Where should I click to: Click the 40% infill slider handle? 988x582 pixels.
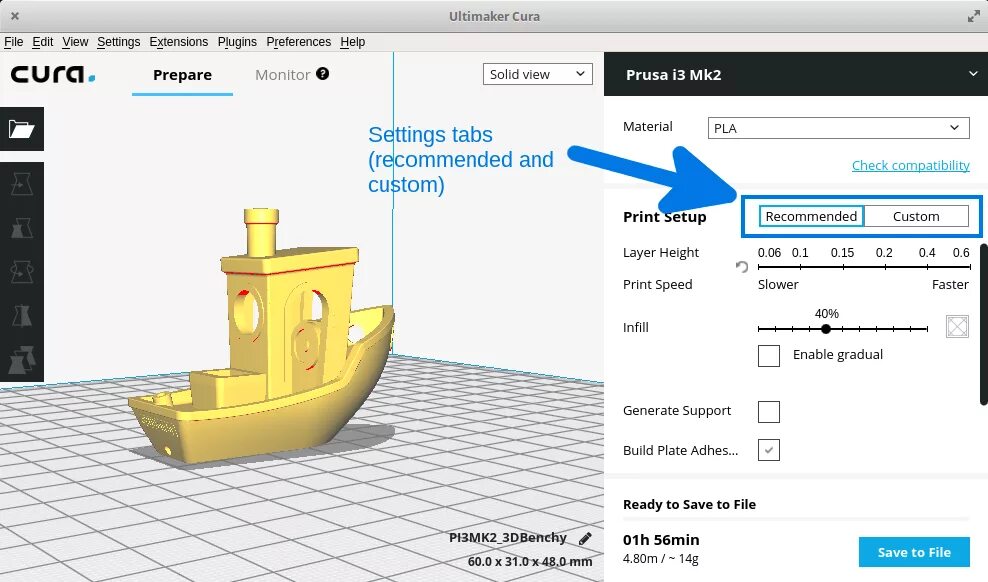[825, 329]
